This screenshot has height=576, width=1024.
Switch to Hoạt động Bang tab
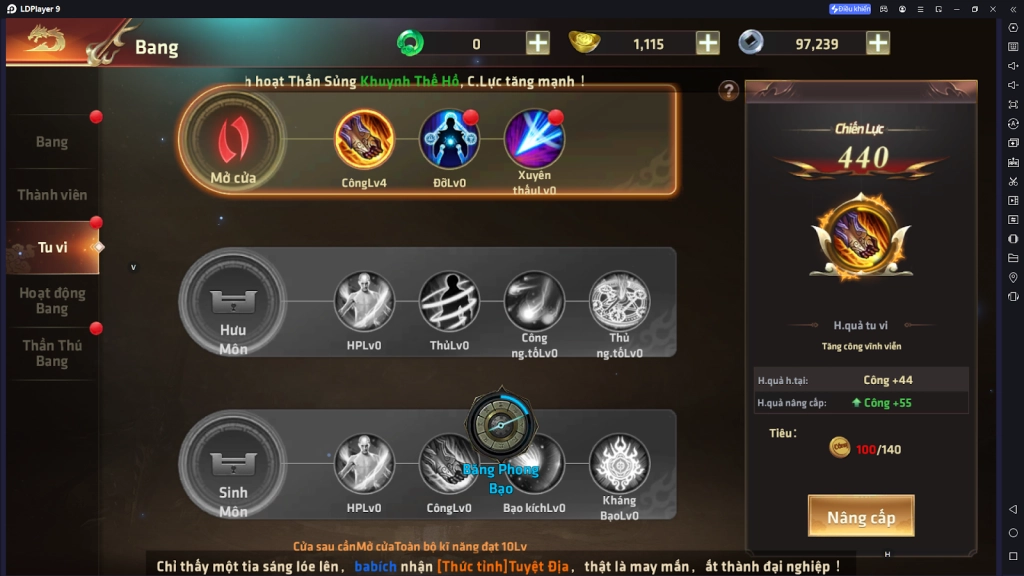[52, 300]
